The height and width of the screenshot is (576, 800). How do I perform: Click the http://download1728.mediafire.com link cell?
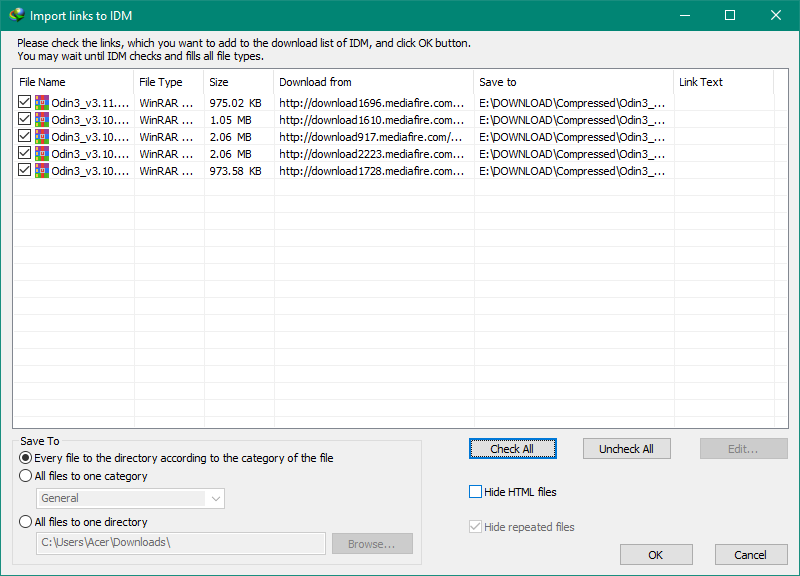(371, 171)
